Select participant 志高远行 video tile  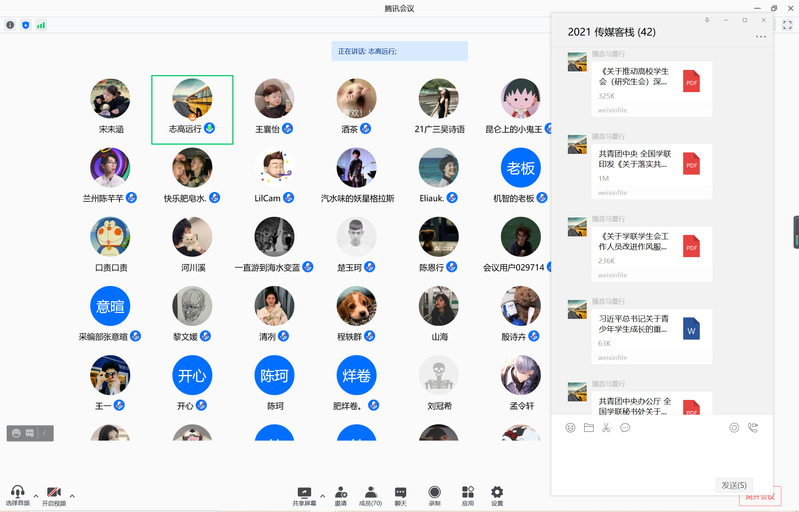[192, 109]
